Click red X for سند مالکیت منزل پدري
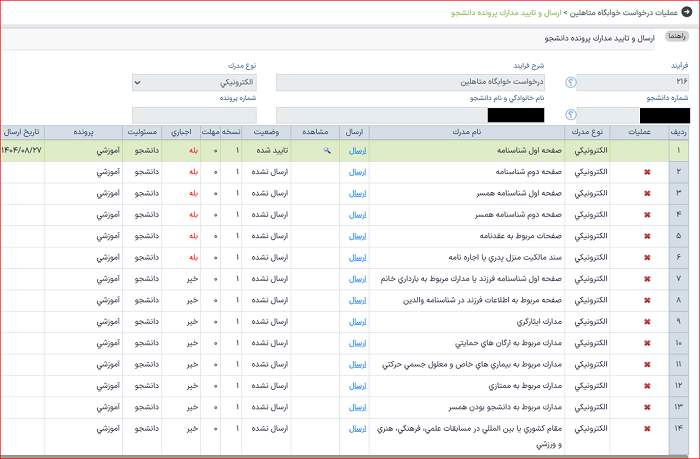 click(647, 258)
